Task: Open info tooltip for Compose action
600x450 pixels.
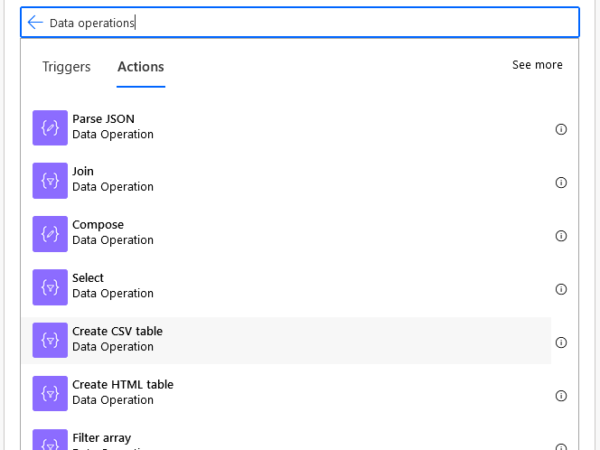Action: point(561,236)
